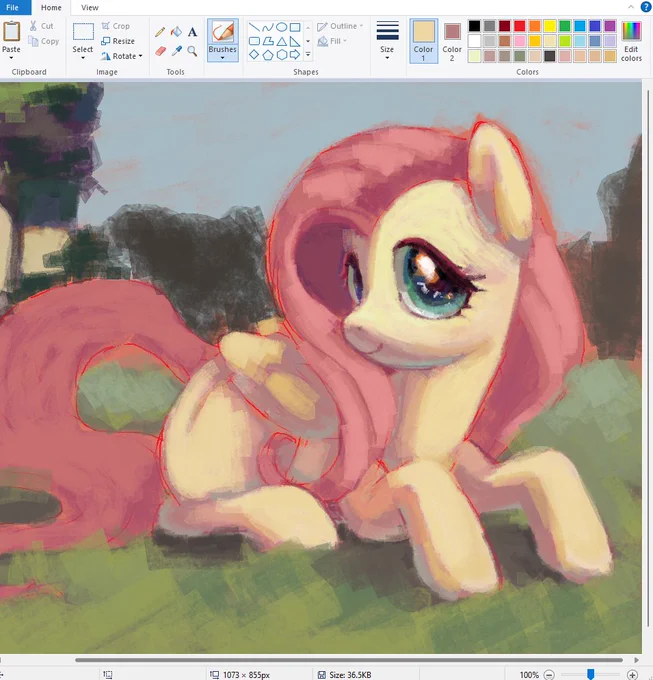Open the Select dropdown arrow
This screenshot has width=653, height=680.
pyautogui.click(x=83, y=58)
